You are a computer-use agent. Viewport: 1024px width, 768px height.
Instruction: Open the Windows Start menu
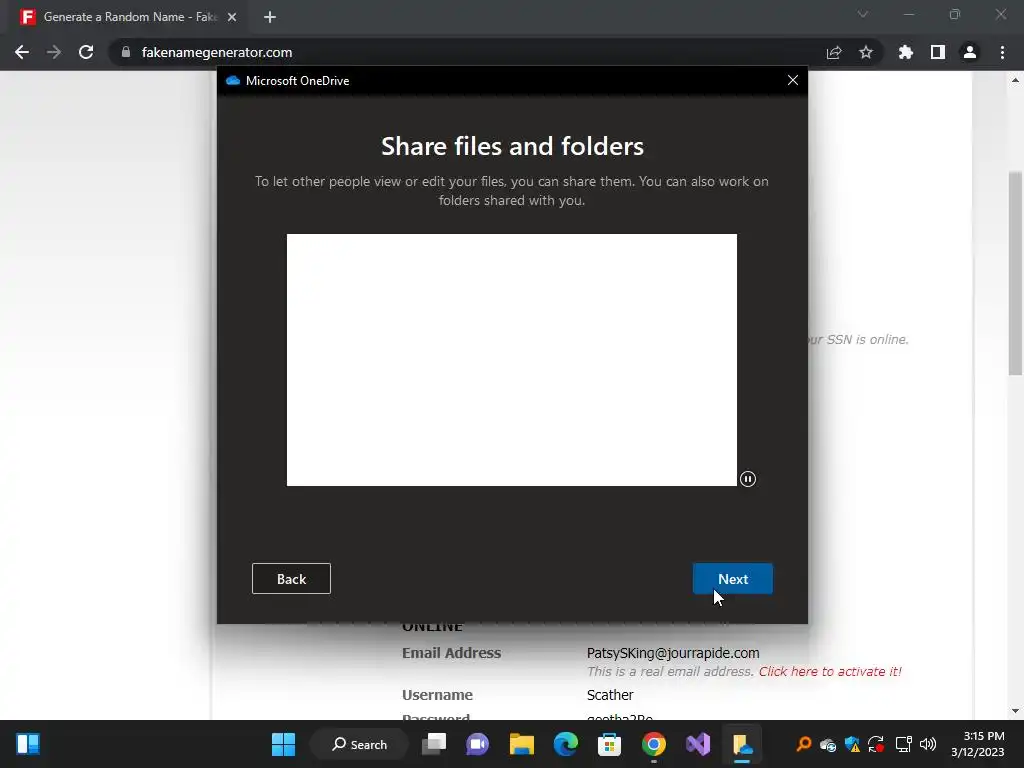(x=283, y=744)
